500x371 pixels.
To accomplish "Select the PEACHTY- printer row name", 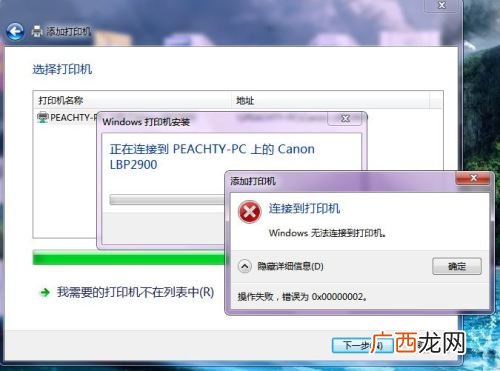I will [73, 118].
